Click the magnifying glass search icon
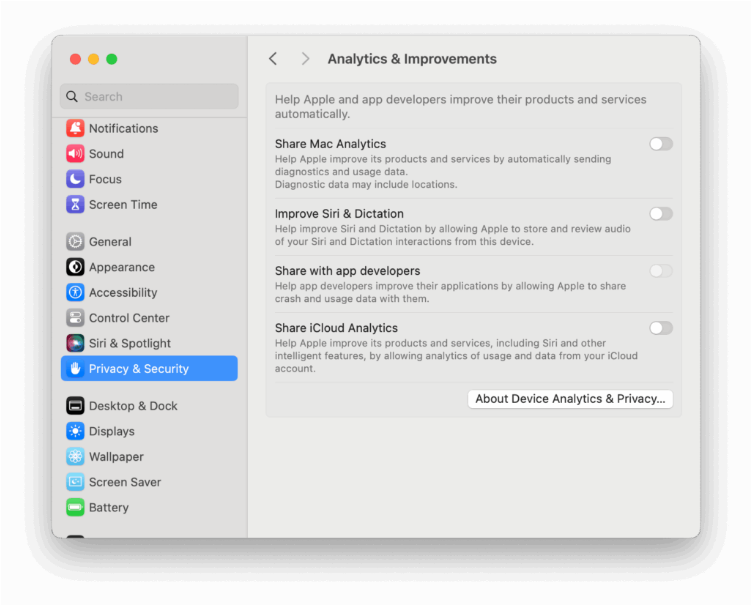Image resolution: width=751 pixels, height=606 pixels. click(72, 97)
